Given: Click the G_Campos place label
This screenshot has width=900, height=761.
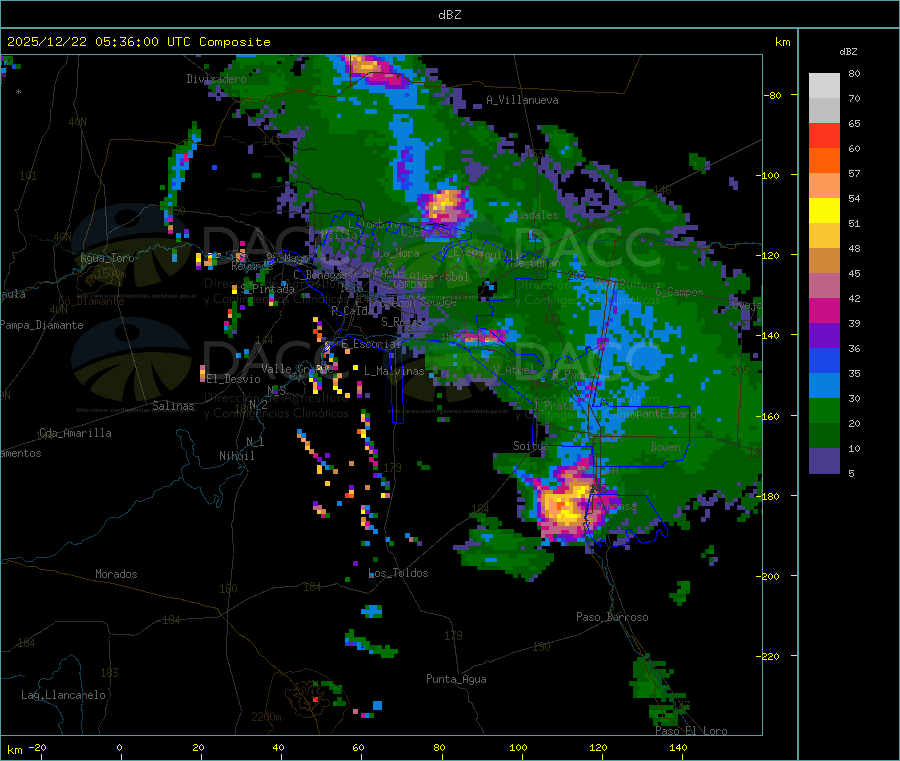Looking at the screenshot, I should click(x=680, y=292).
